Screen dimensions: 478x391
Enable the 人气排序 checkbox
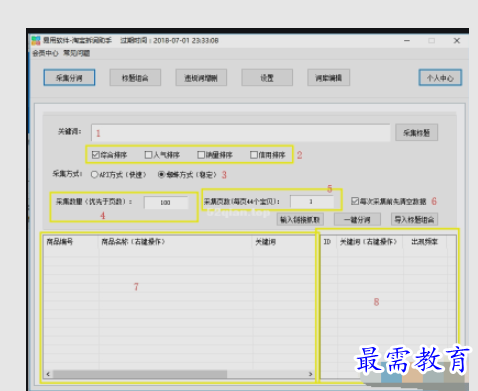click(148, 155)
